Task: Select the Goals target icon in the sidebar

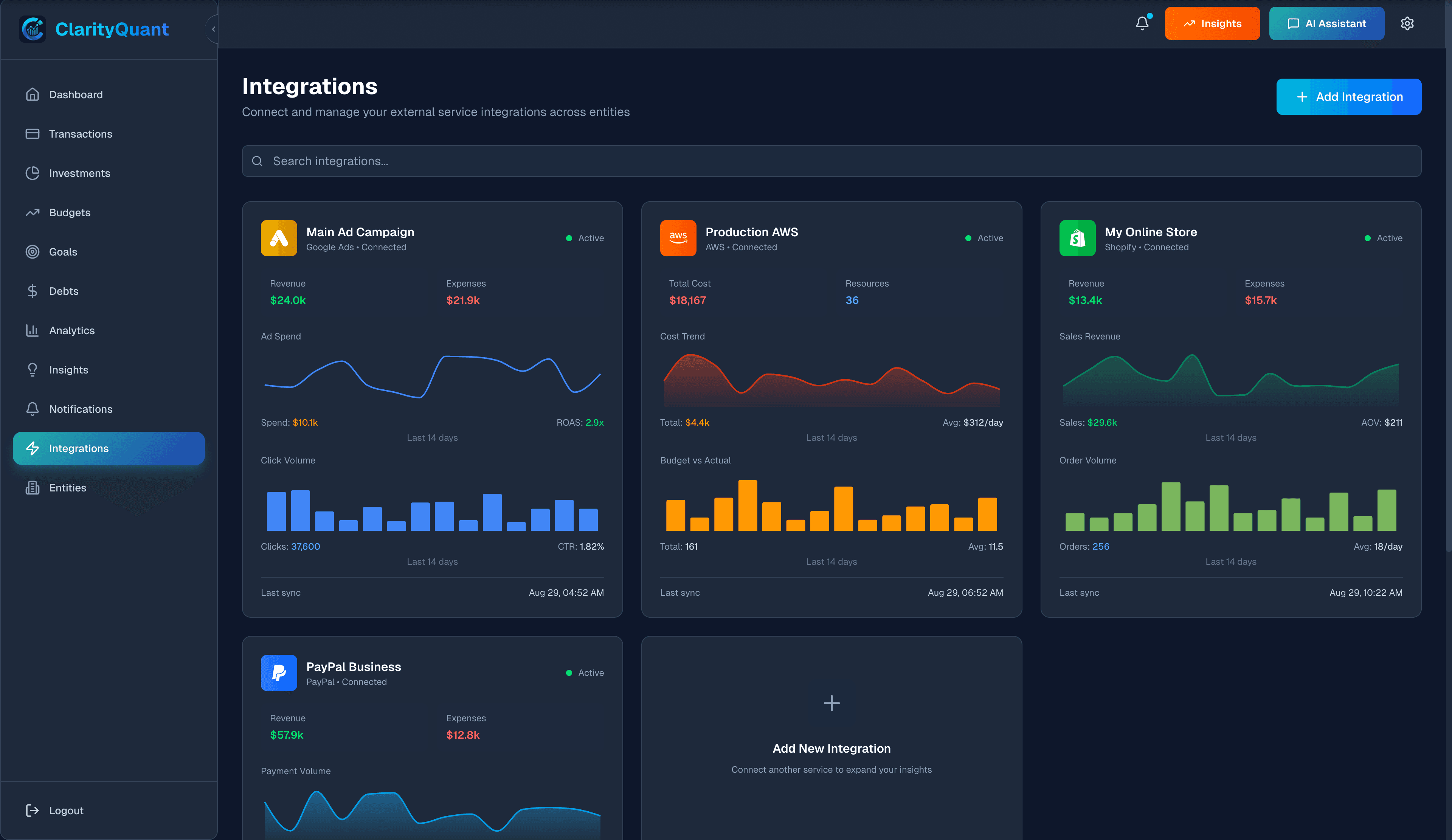Action: point(33,251)
